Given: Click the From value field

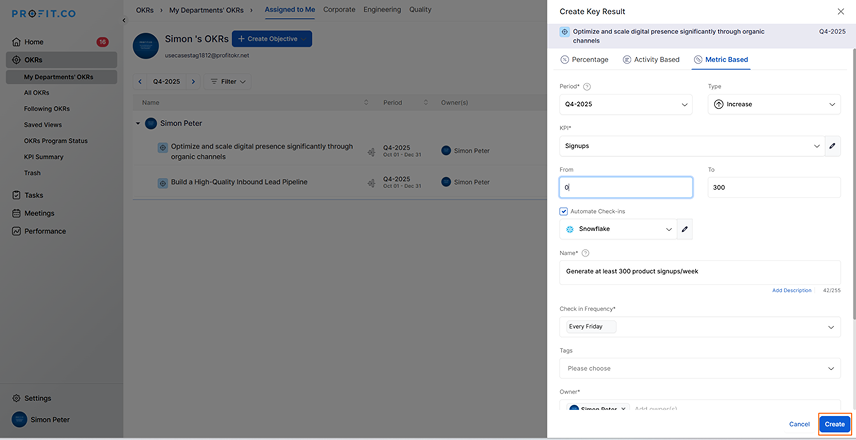Looking at the screenshot, I should tap(626, 187).
